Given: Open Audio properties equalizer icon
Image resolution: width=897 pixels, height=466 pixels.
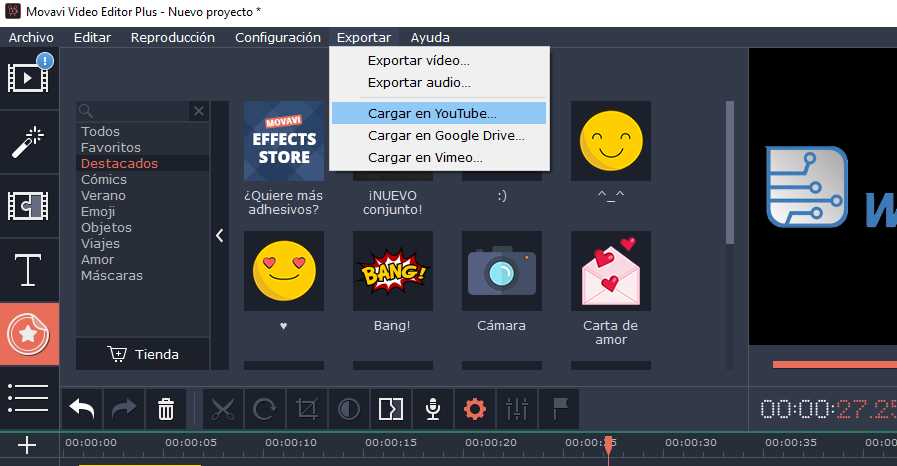Looking at the screenshot, I should [x=517, y=409].
